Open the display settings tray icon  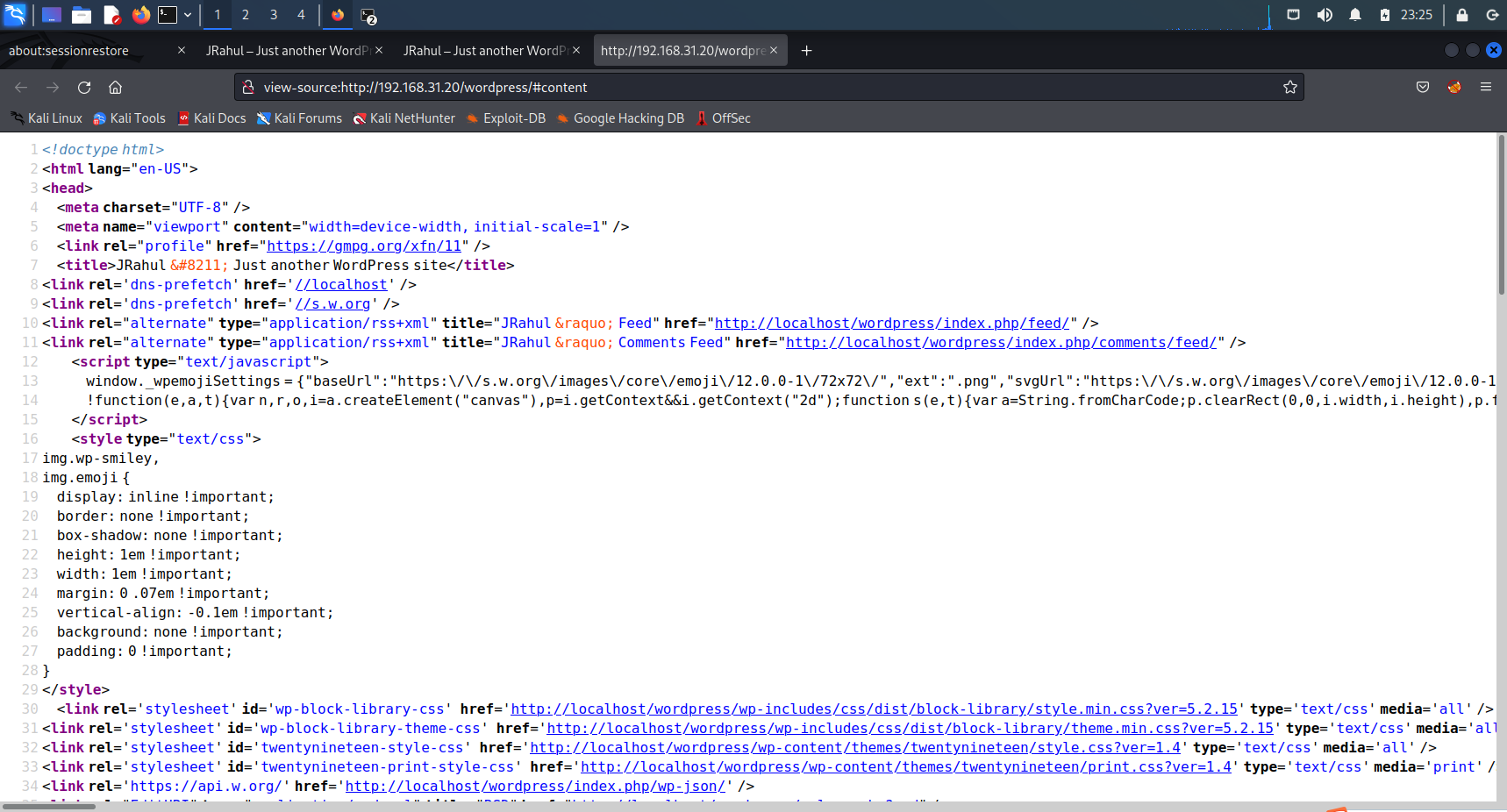[x=1293, y=15]
